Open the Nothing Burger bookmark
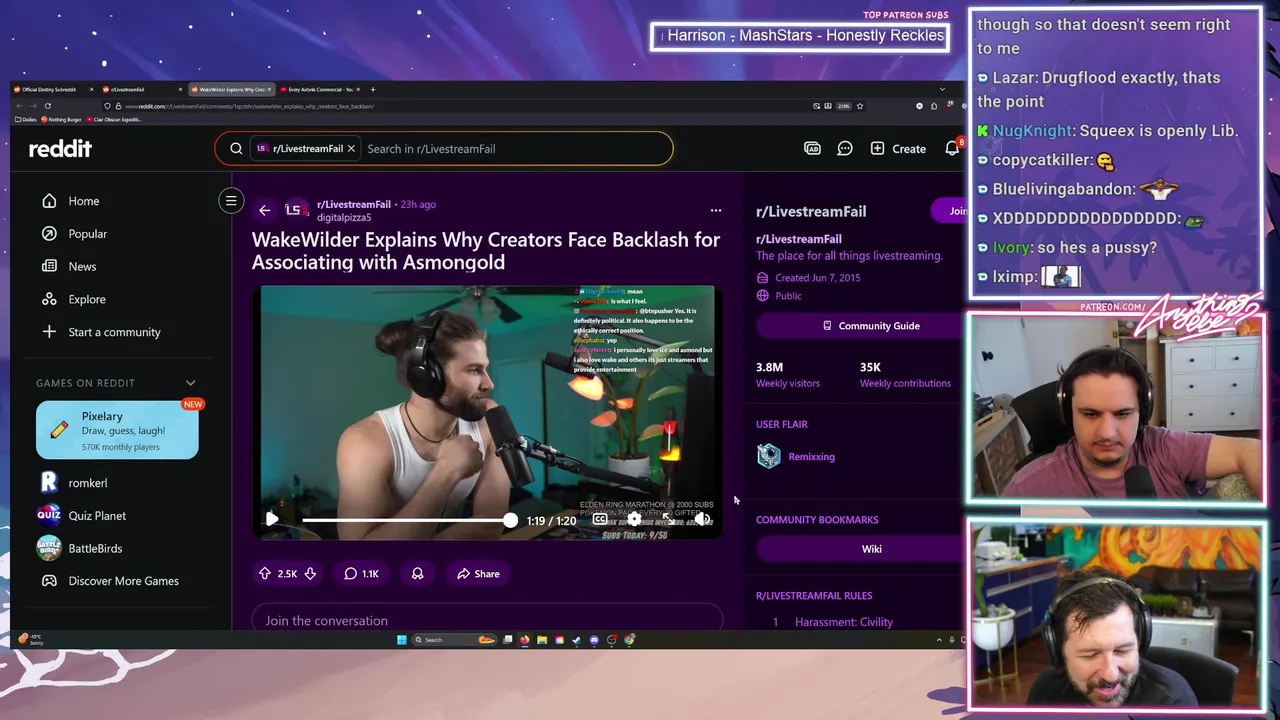Screen dimensions: 1280x720 pyautogui.click(x=61, y=119)
